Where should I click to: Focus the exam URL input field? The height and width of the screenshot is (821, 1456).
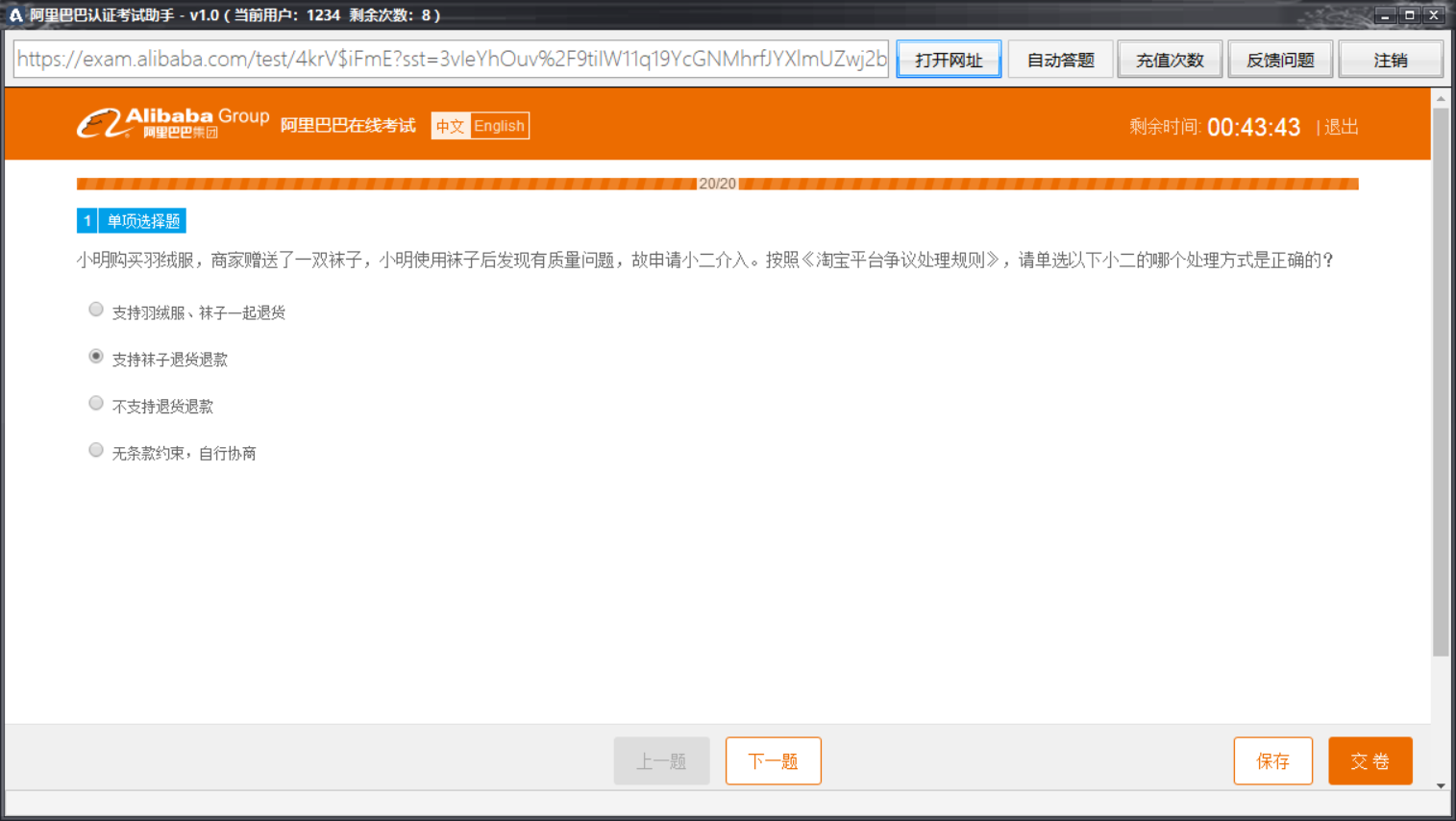452,59
